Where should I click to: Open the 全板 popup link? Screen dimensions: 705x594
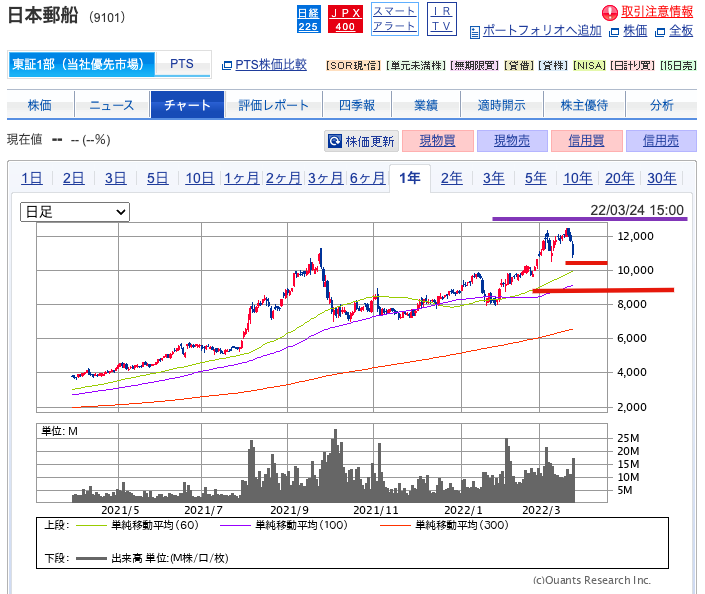(681, 31)
